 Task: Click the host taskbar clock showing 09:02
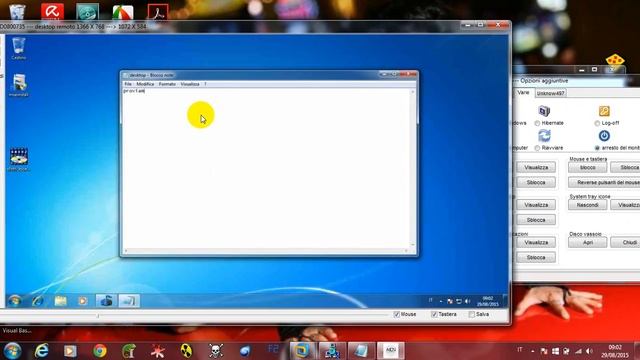[x=615, y=351]
